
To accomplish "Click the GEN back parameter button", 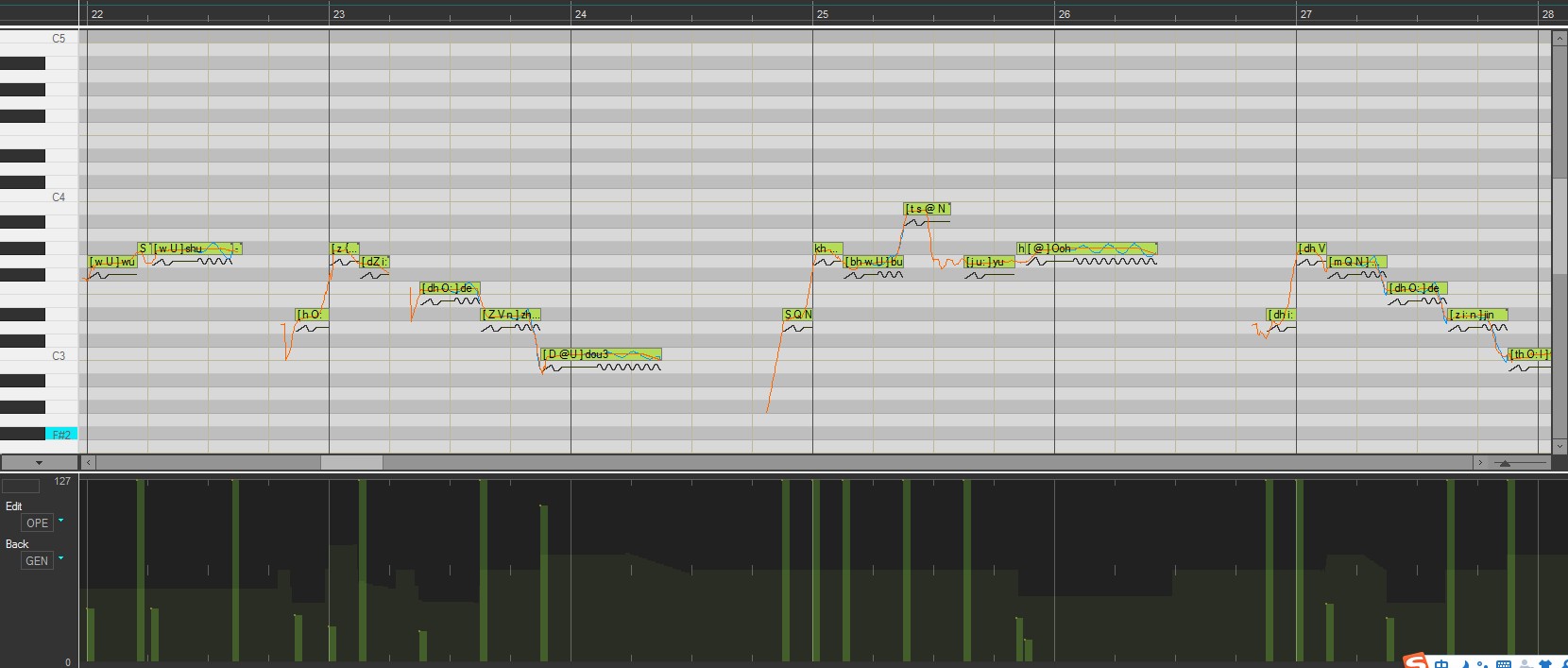I will point(37,560).
